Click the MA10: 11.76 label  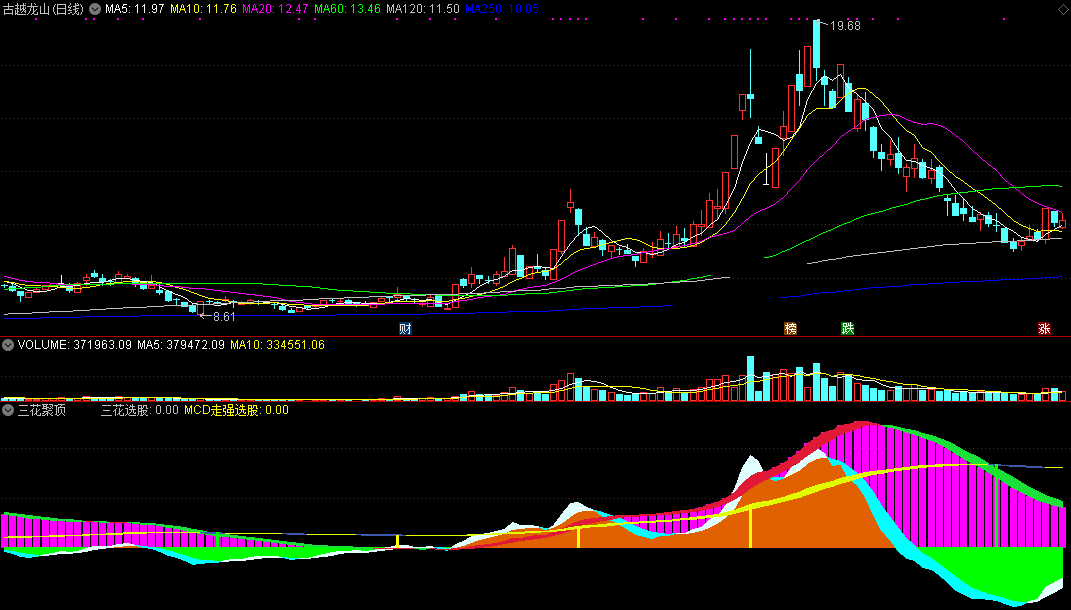pyautogui.click(x=204, y=9)
